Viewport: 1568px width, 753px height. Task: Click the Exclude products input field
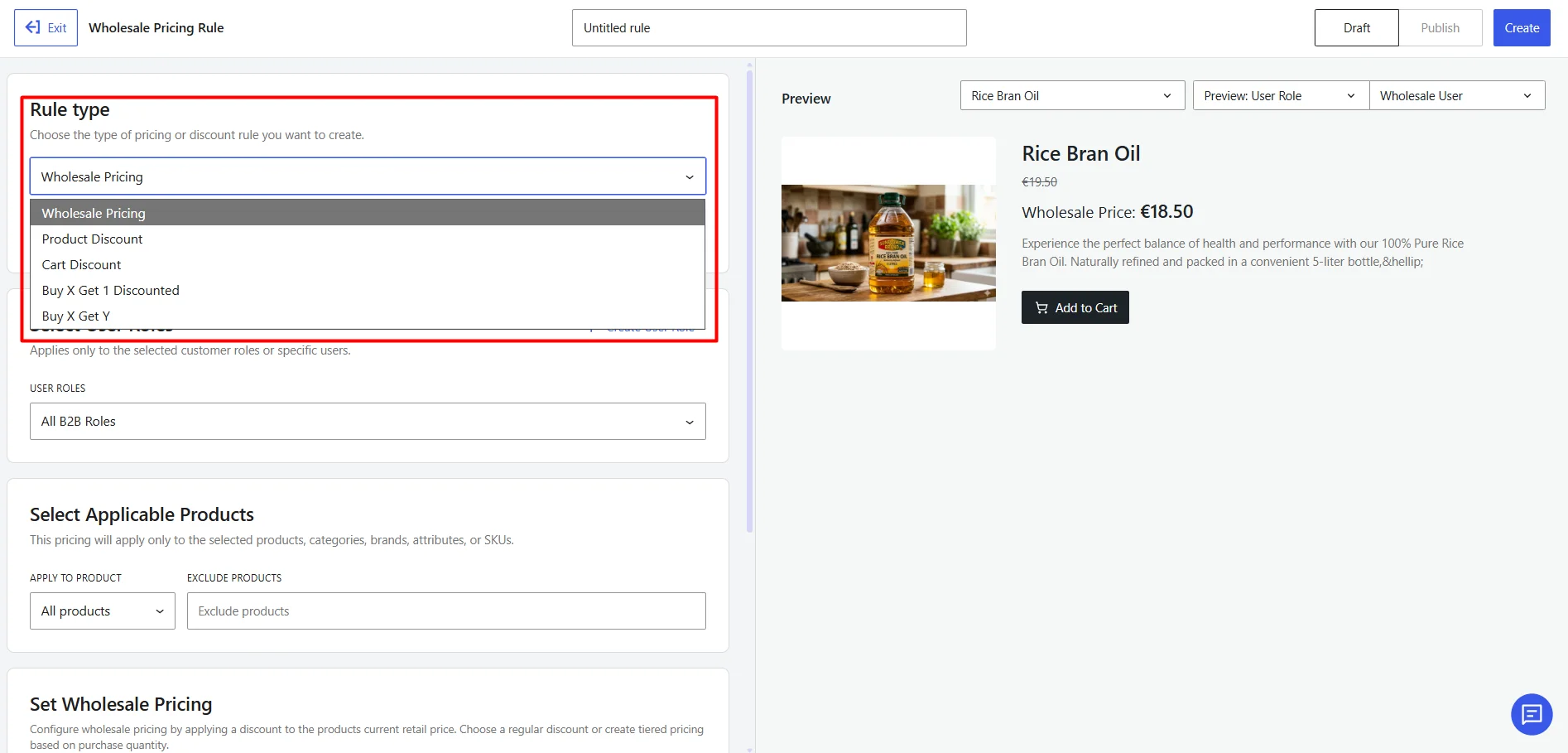pyautogui.click(x=446, y=611)
